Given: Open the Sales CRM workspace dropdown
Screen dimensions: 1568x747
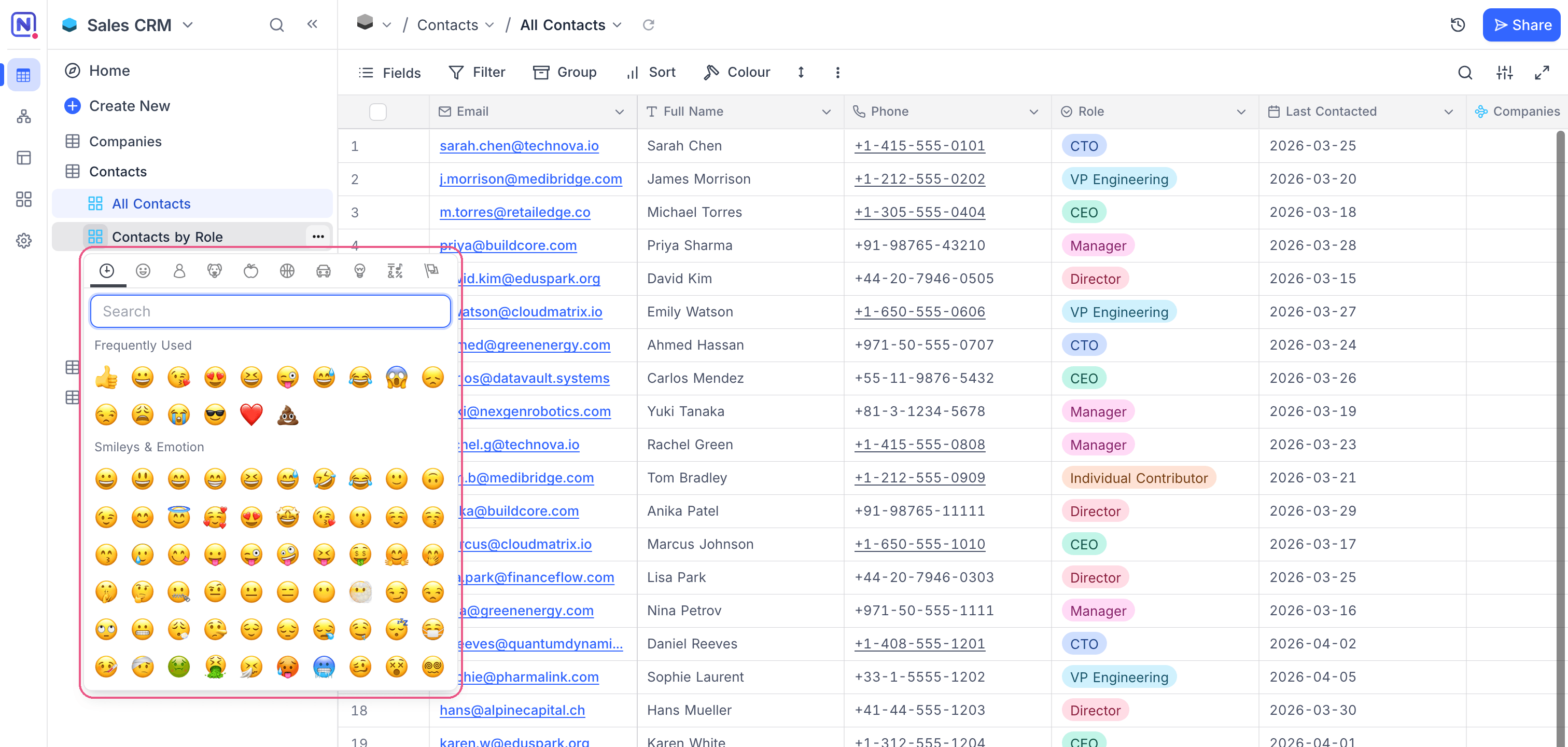Looking at the screenshot, I should tap(188, 25).
